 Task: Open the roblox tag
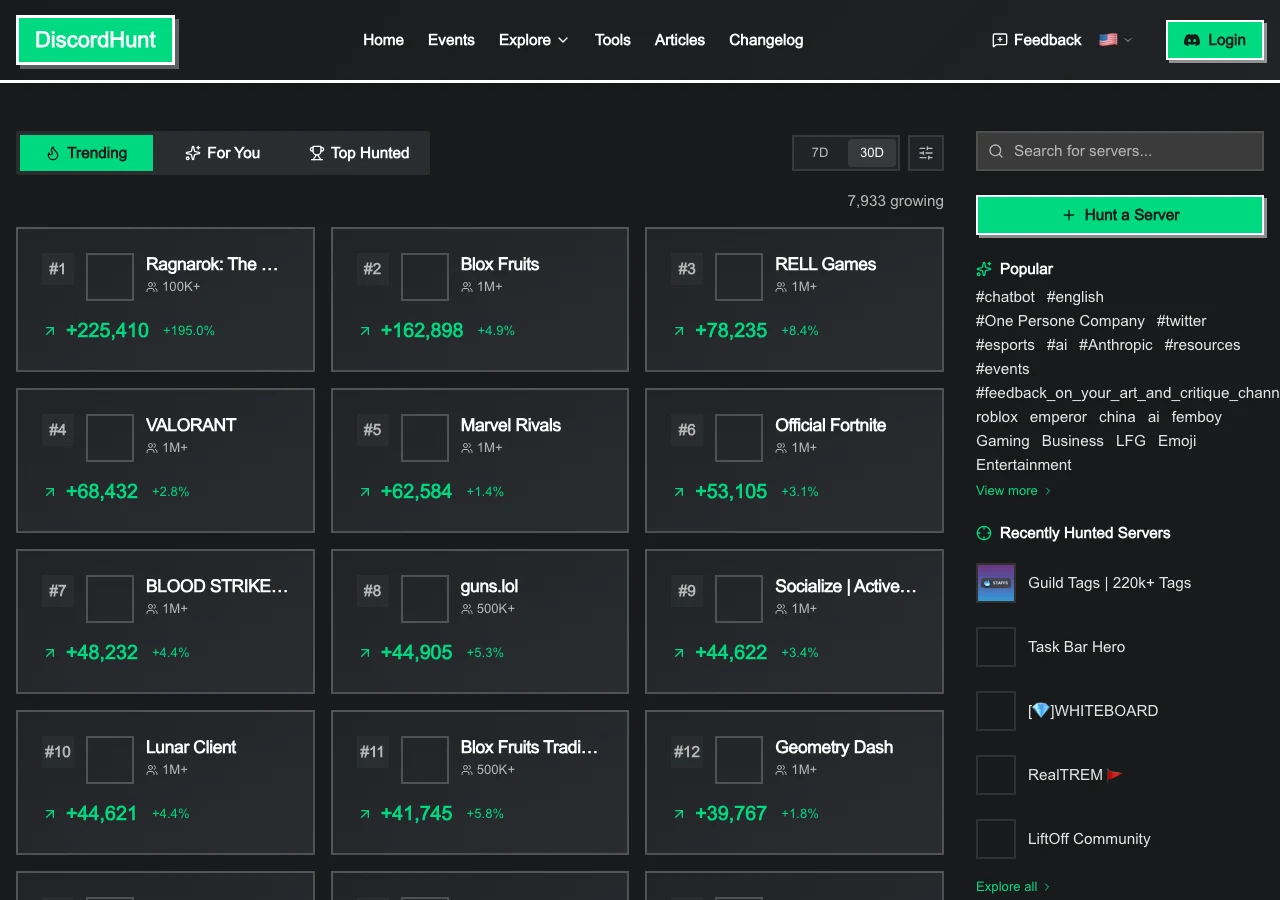point(997,417)
